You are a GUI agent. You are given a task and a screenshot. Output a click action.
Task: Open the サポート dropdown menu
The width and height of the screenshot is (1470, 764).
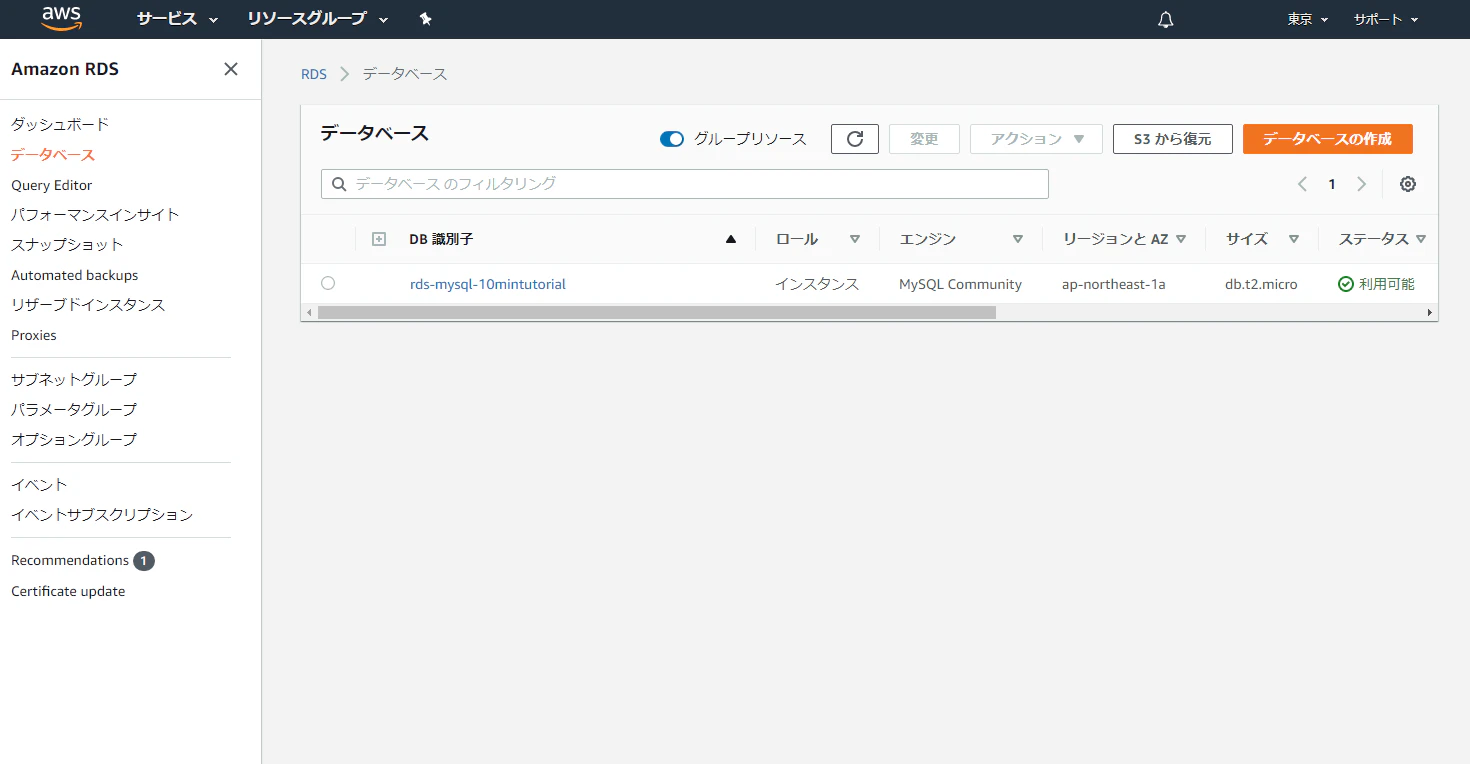[x=1386, y=19]
